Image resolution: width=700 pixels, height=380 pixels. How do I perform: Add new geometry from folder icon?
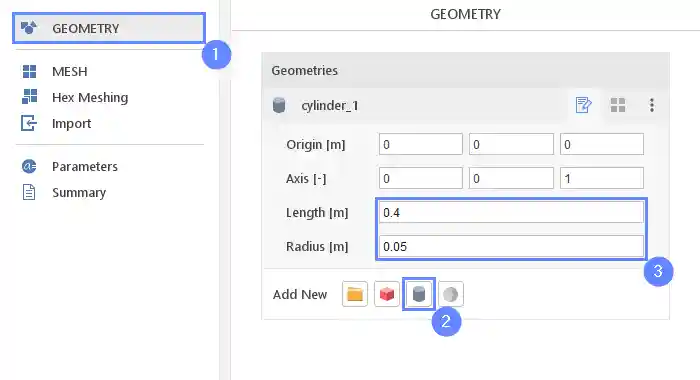tap(355, 294)
